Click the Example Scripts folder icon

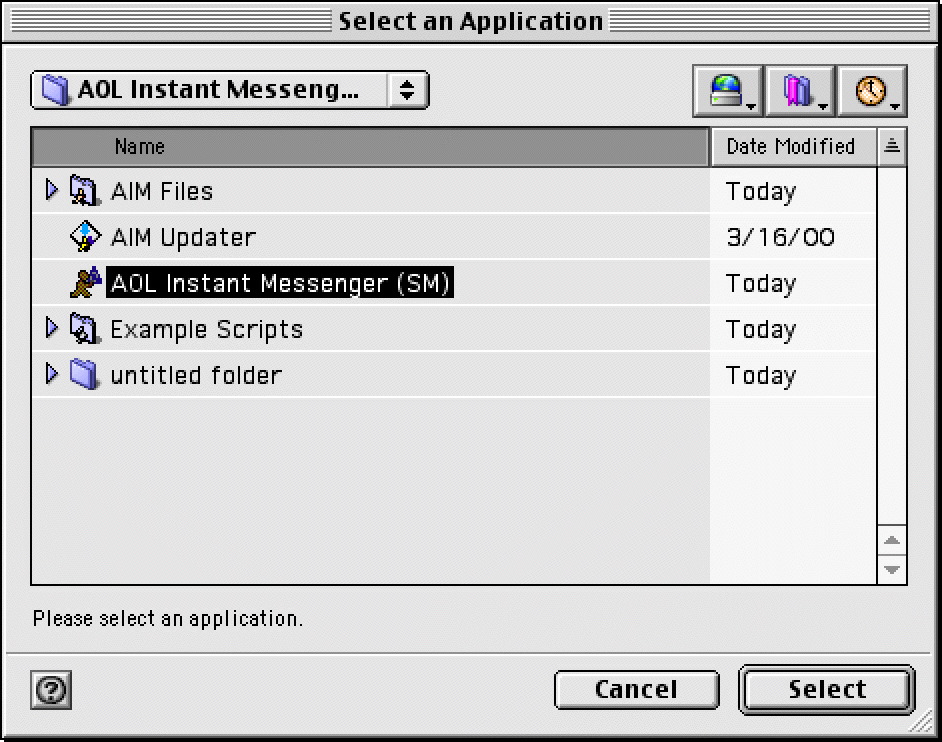pos(84,329)
